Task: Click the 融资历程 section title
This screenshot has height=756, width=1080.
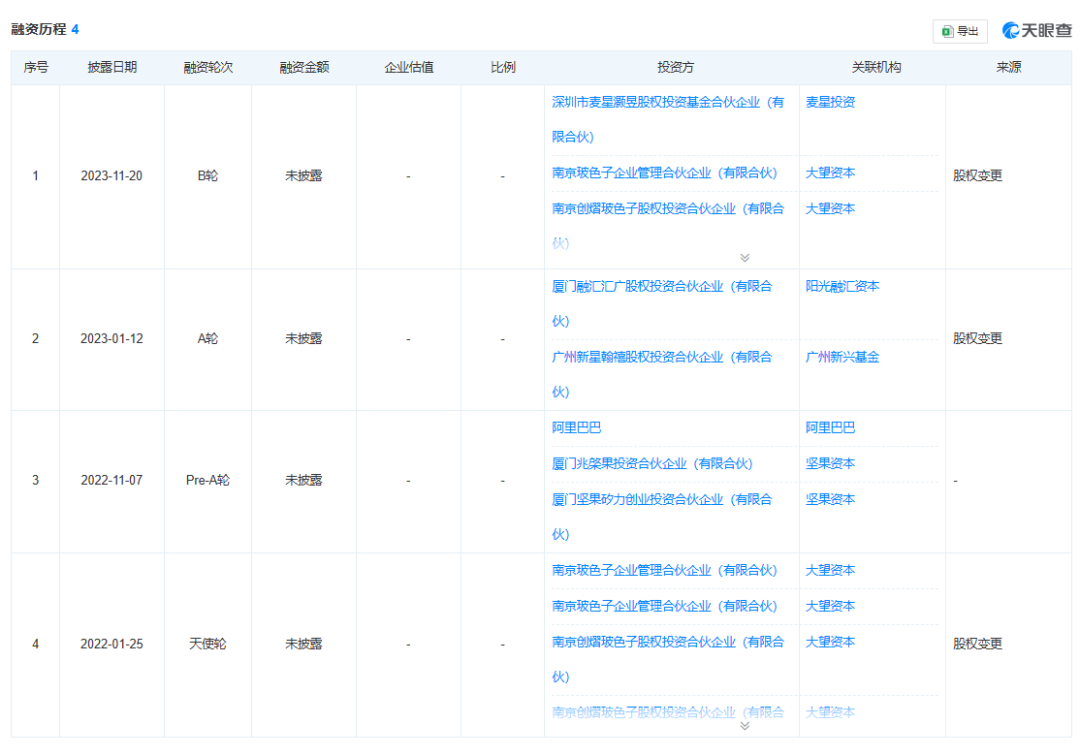Action: [39, 29]
